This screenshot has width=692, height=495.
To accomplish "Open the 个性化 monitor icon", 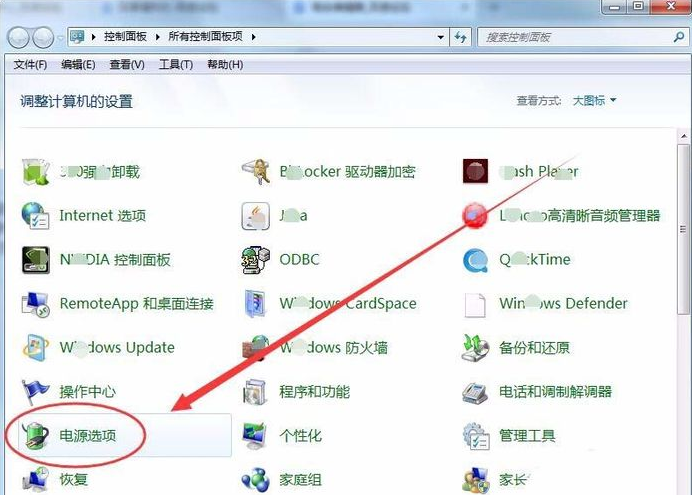I will coord(256,435).
